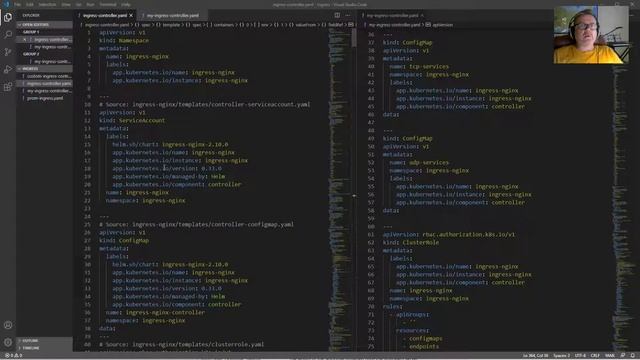Open the Run and Debug view
Viewport: 640px width, 360px height.
(x=8, y=69)
